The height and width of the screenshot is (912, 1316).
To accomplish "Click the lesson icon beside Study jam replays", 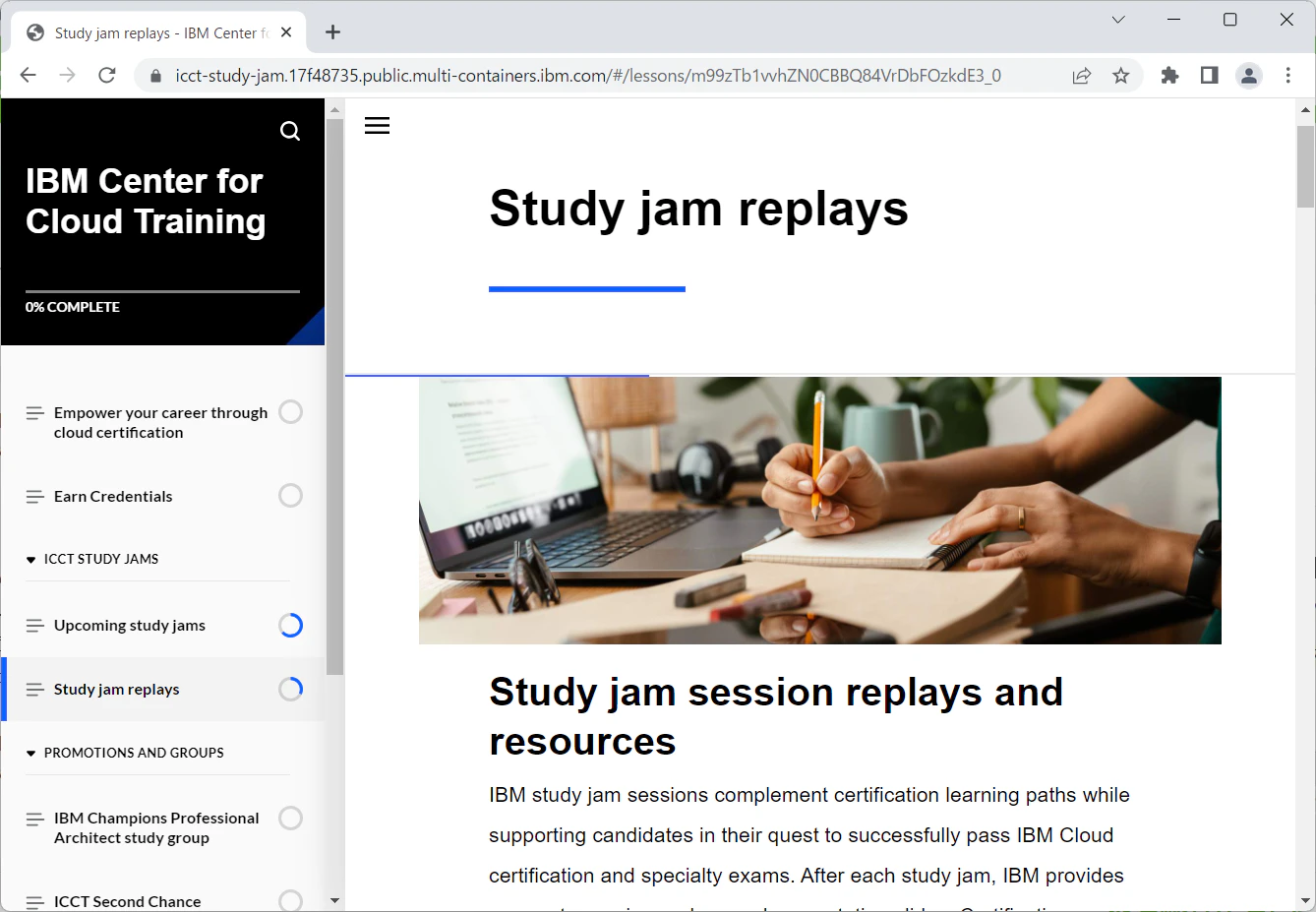I will click(35, 690).
